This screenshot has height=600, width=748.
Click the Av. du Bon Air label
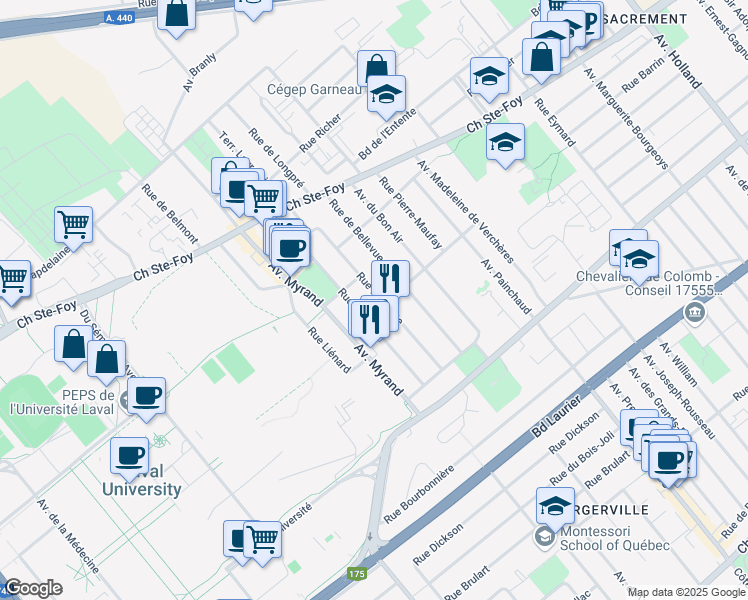378,216
